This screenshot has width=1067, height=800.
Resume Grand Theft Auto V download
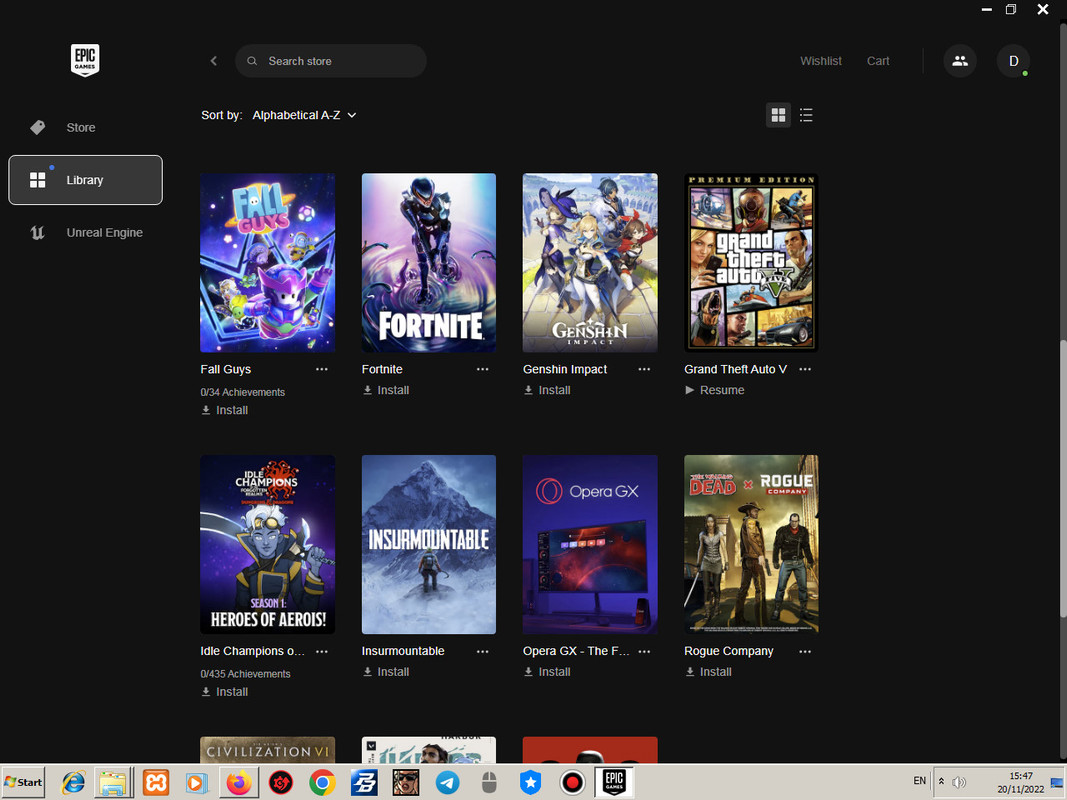(715, 390)
